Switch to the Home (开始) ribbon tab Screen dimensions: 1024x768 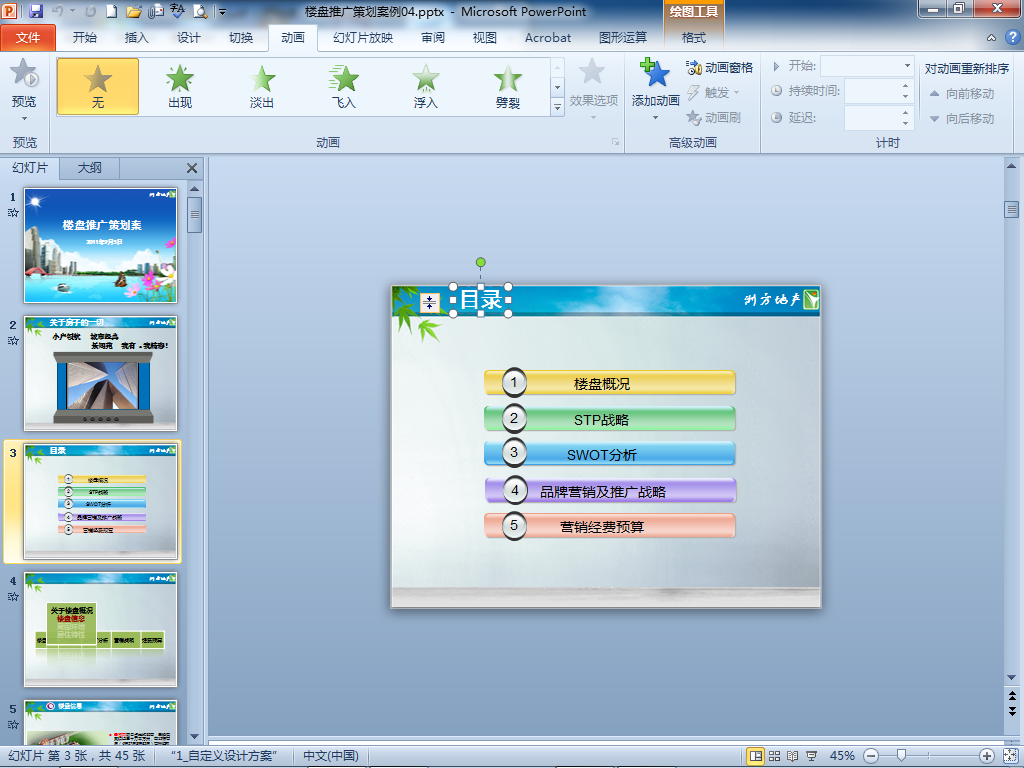point(84,37)
